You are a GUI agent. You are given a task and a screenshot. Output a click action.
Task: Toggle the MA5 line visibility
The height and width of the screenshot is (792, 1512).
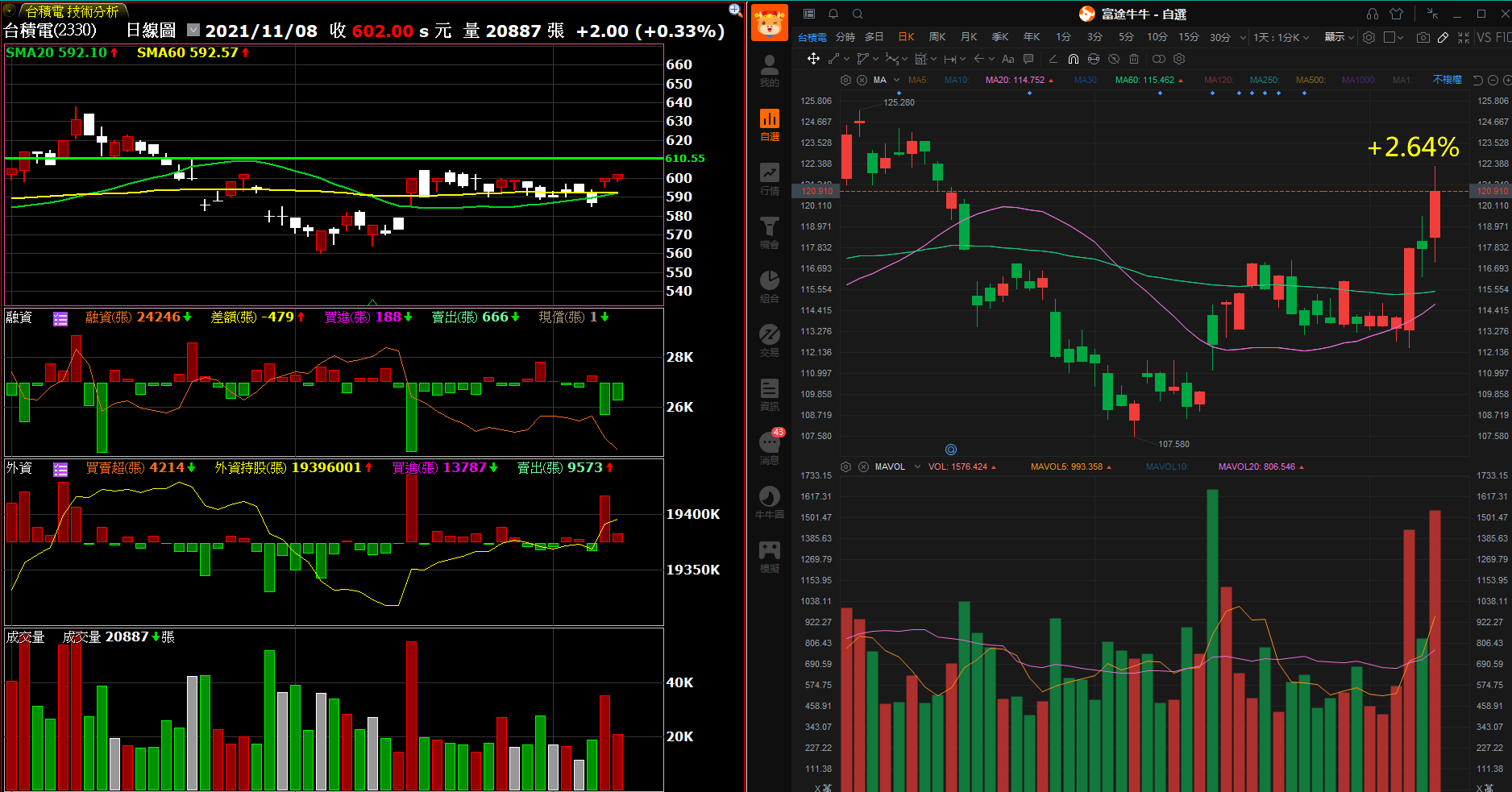point(918,80)
